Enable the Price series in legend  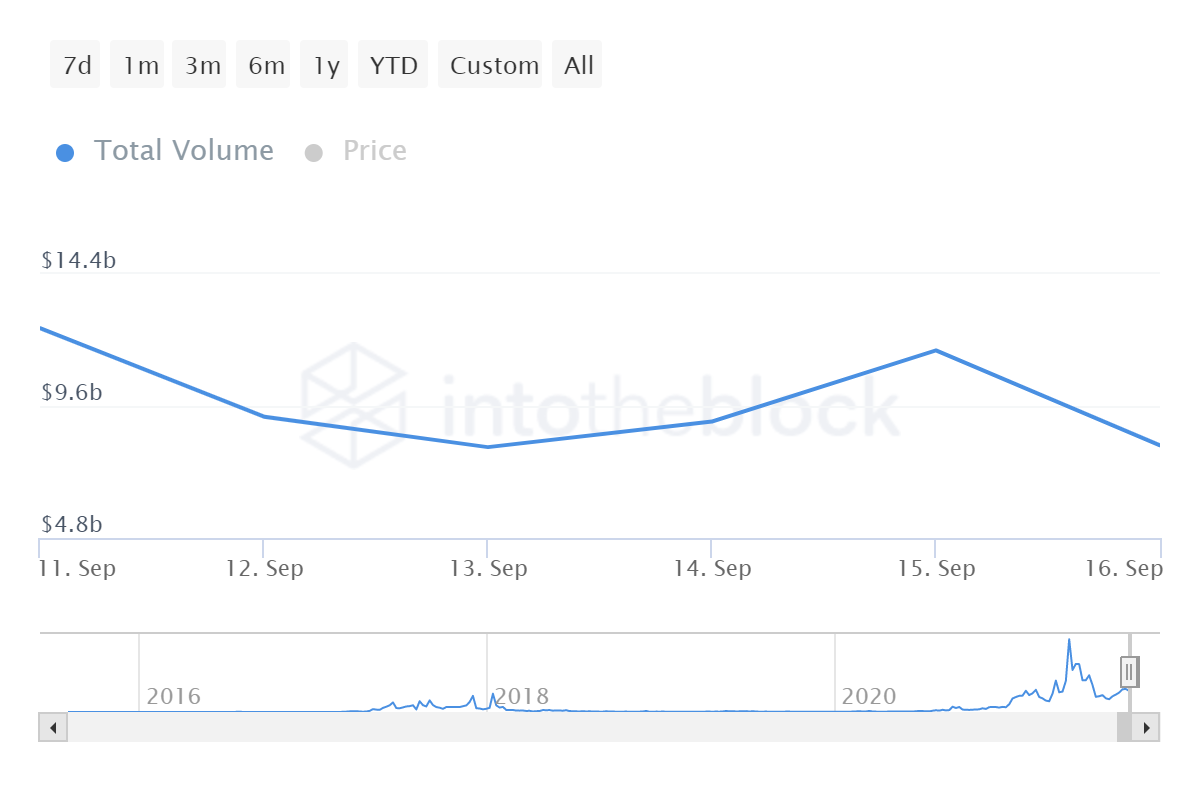(374, 151)
